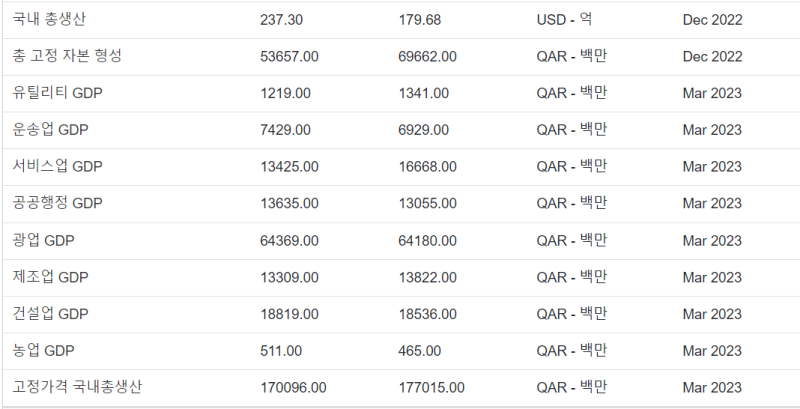800x409 pixels.
Task: Select the 제조업 GDP link
Action: [52, 277]
